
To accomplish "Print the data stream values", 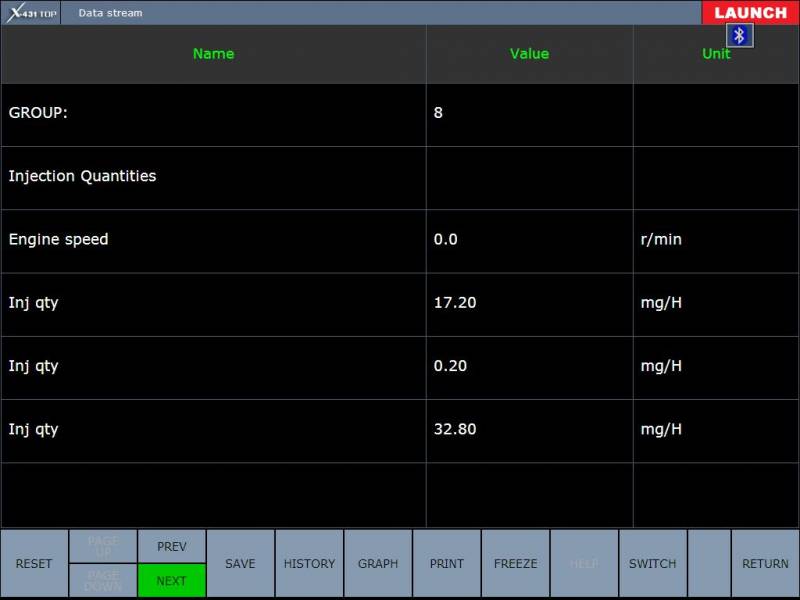I will tap(447, 564).
